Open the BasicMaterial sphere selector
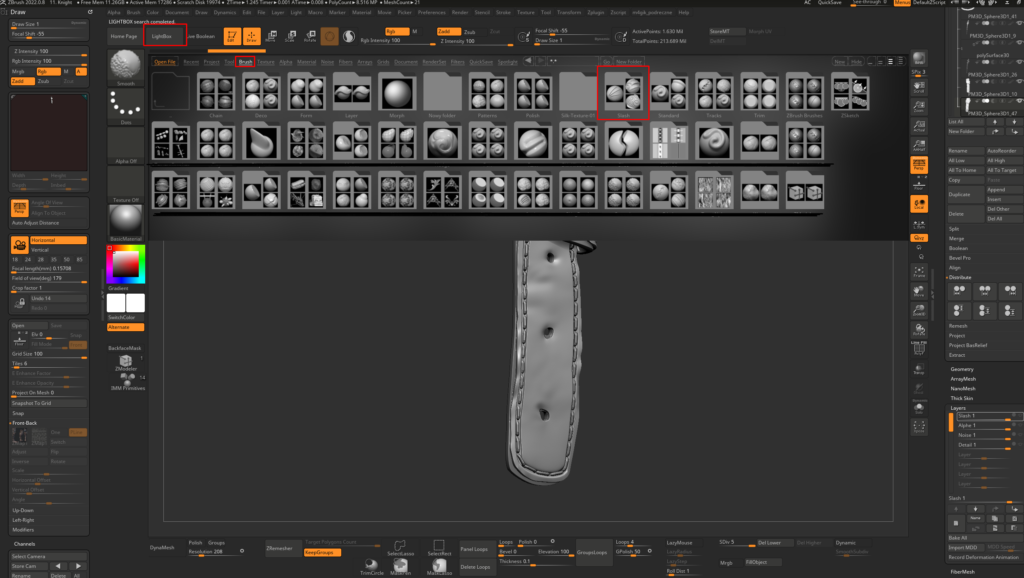The height and width of the screenshot is (578, 1024). pyautogui.click(x=125, y=222)
